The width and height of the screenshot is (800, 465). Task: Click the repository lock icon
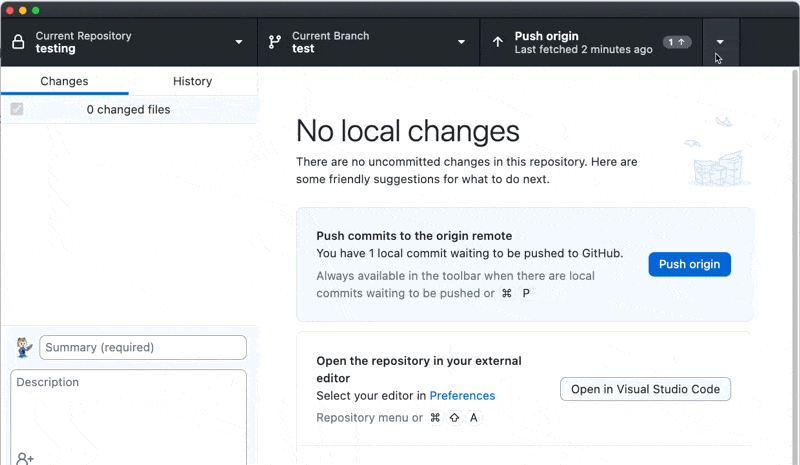(18, 42)
